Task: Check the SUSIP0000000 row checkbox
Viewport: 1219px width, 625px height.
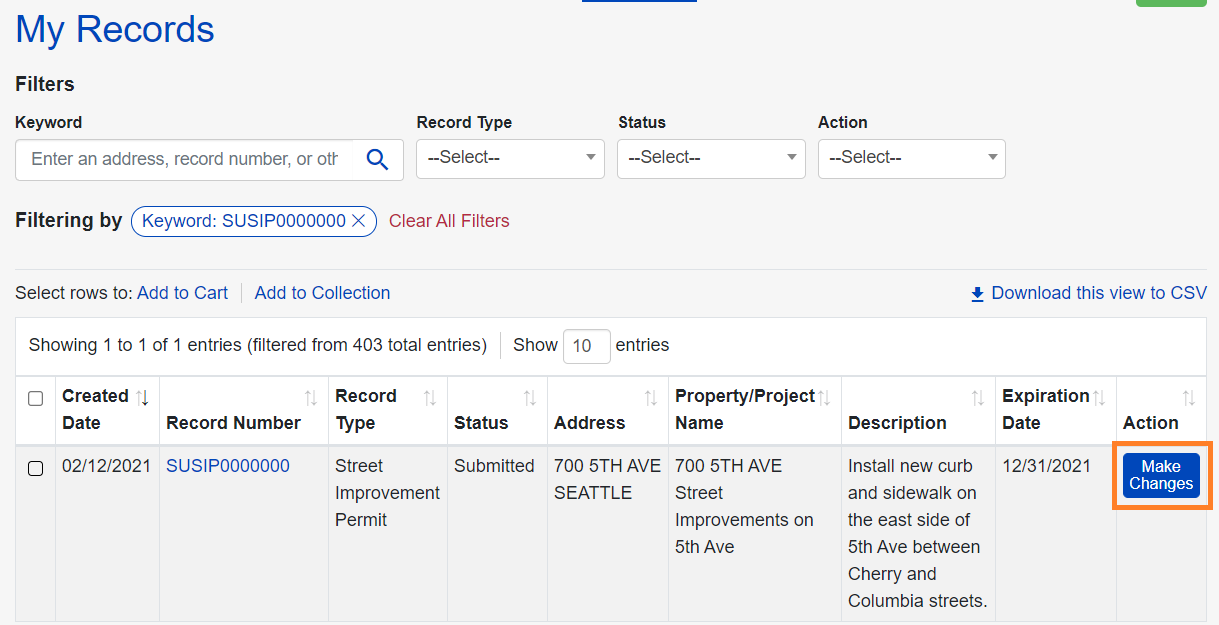Action: click(36, 468)
